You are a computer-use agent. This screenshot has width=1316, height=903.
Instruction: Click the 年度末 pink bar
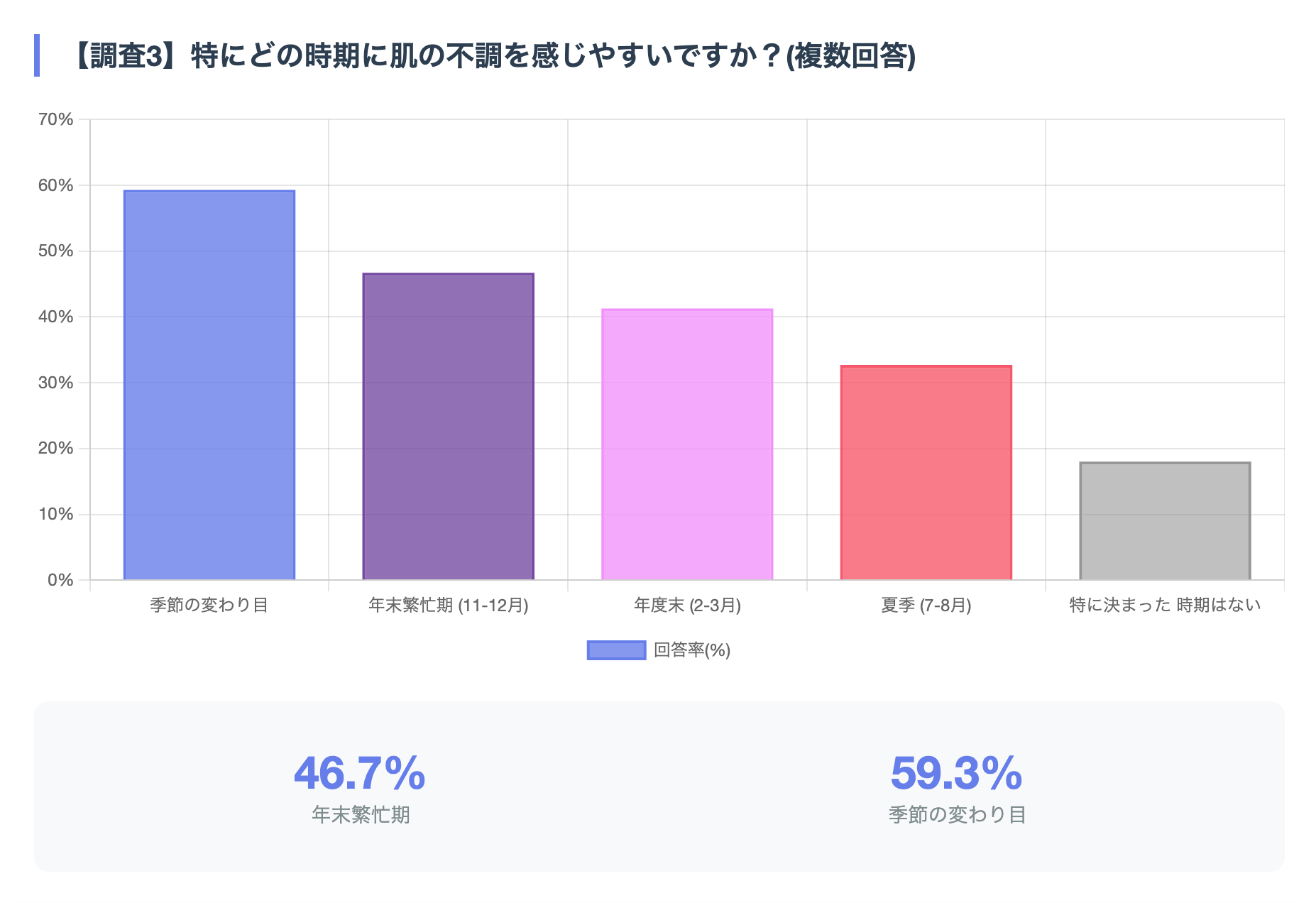[687, 444]
